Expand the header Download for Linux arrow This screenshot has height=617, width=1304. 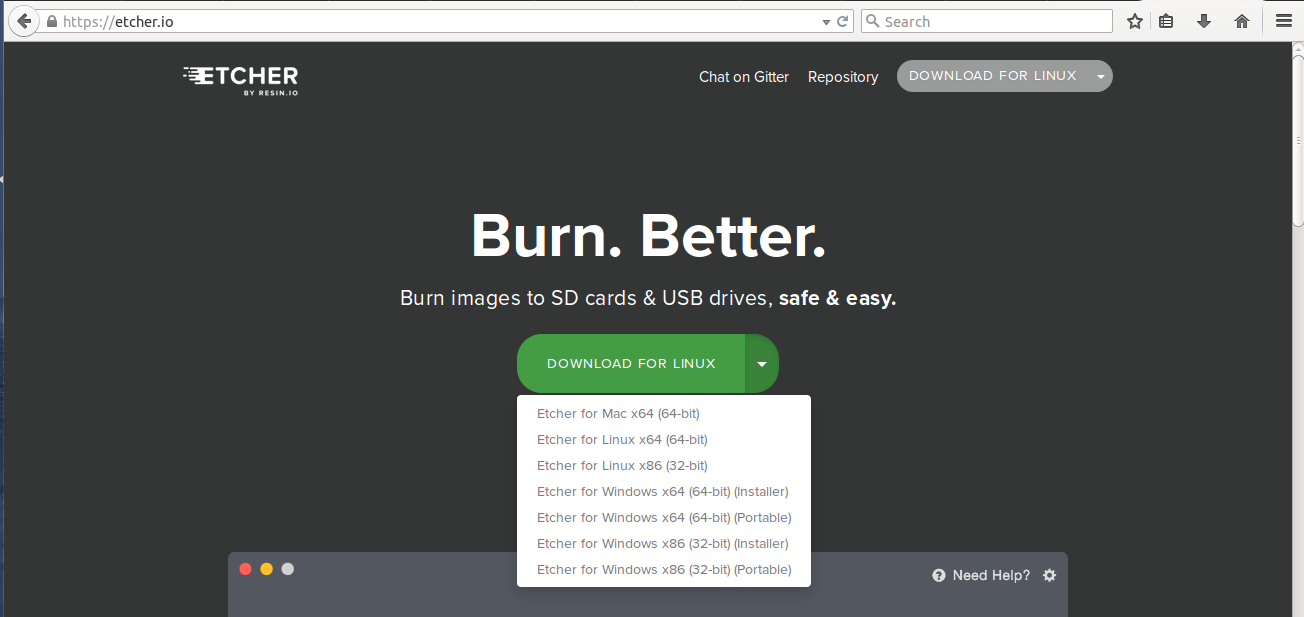click(1100, 76)
